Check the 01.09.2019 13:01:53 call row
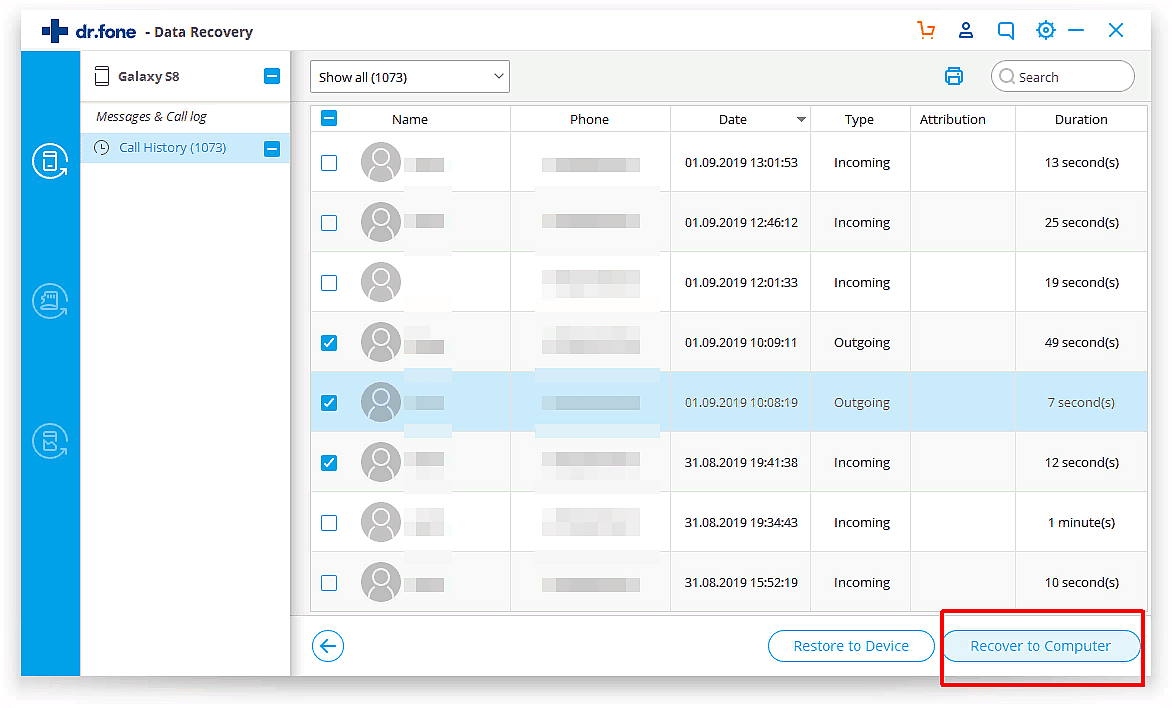The width and height of the screenshot is (1172, 708). coord(329,163)
